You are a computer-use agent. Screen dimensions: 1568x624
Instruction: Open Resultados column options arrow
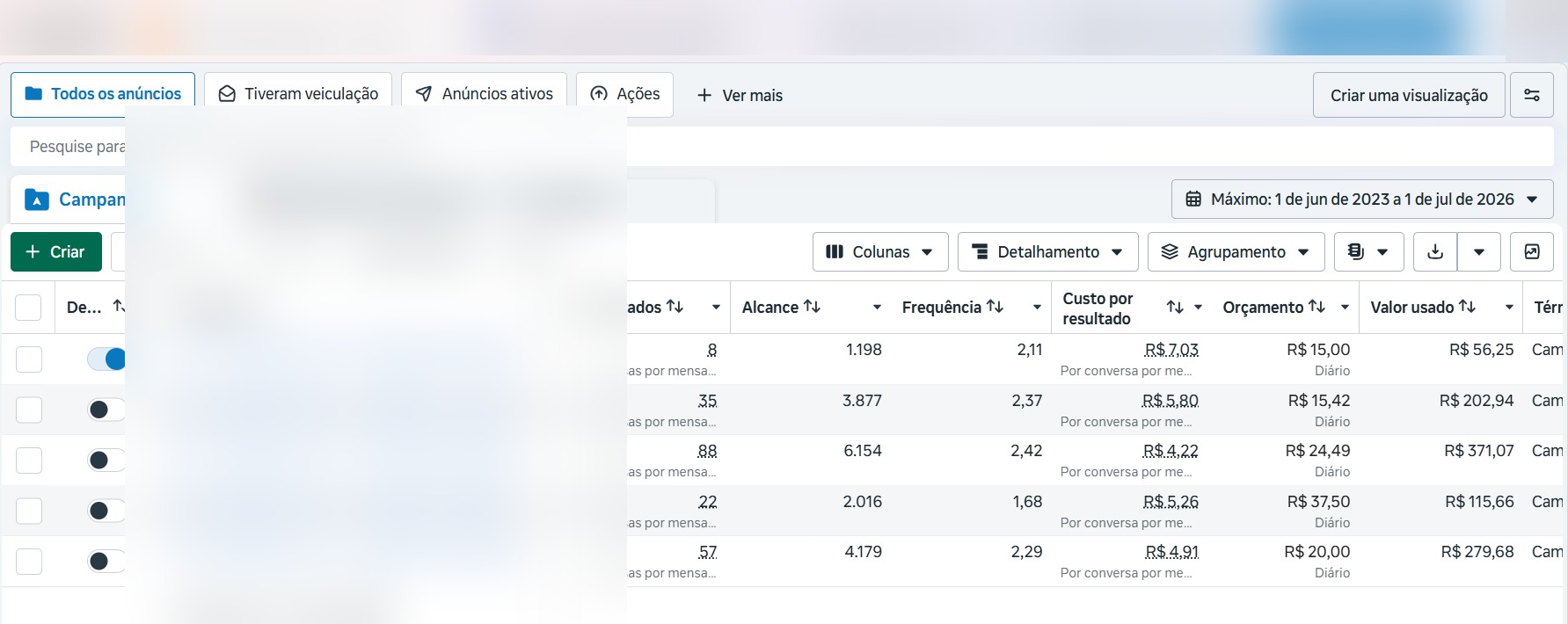coord(716,307)
